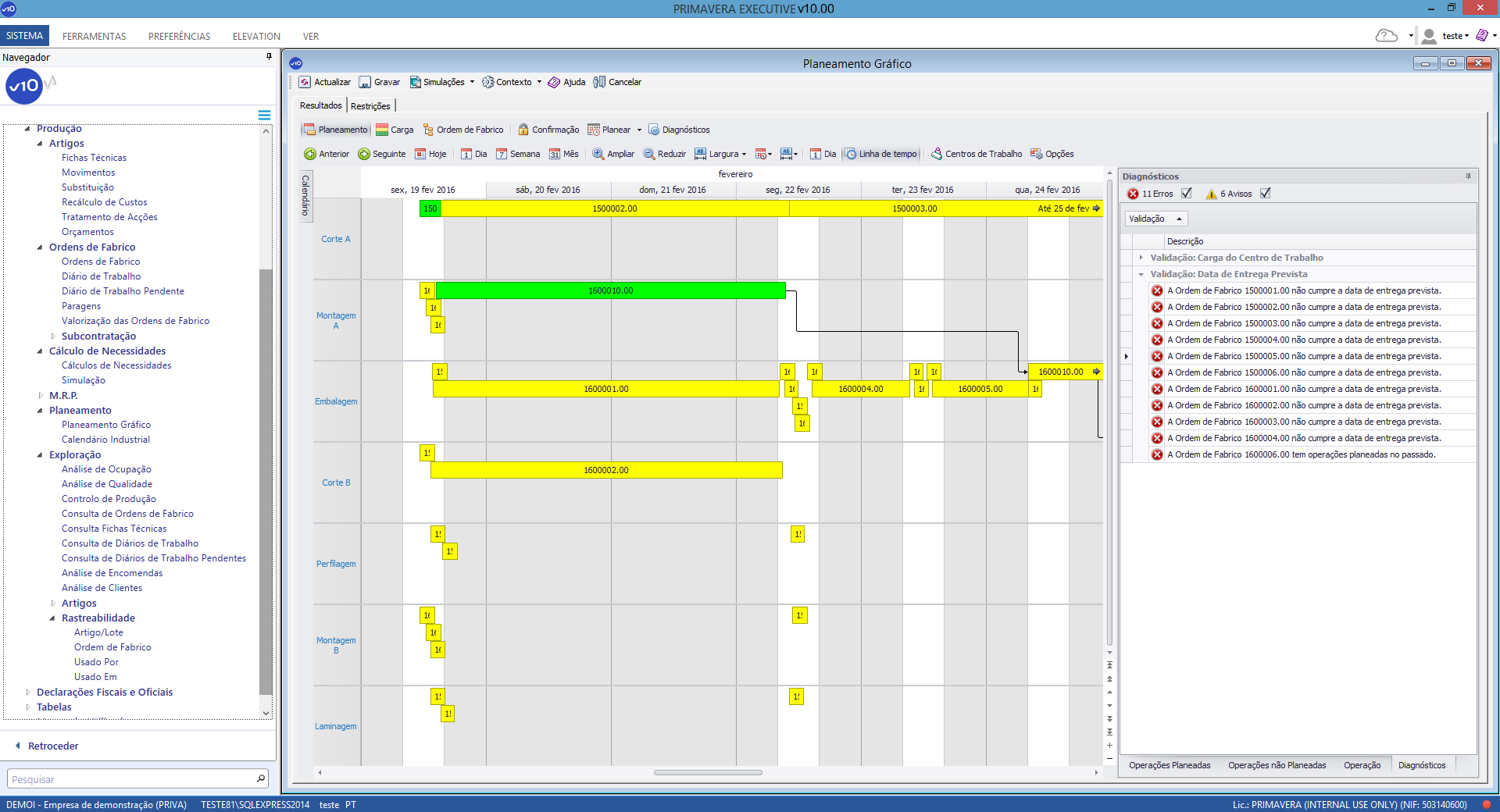1500x812 pixels.
Task: Click the Retroceder link
Action: (x=53, y=746)
